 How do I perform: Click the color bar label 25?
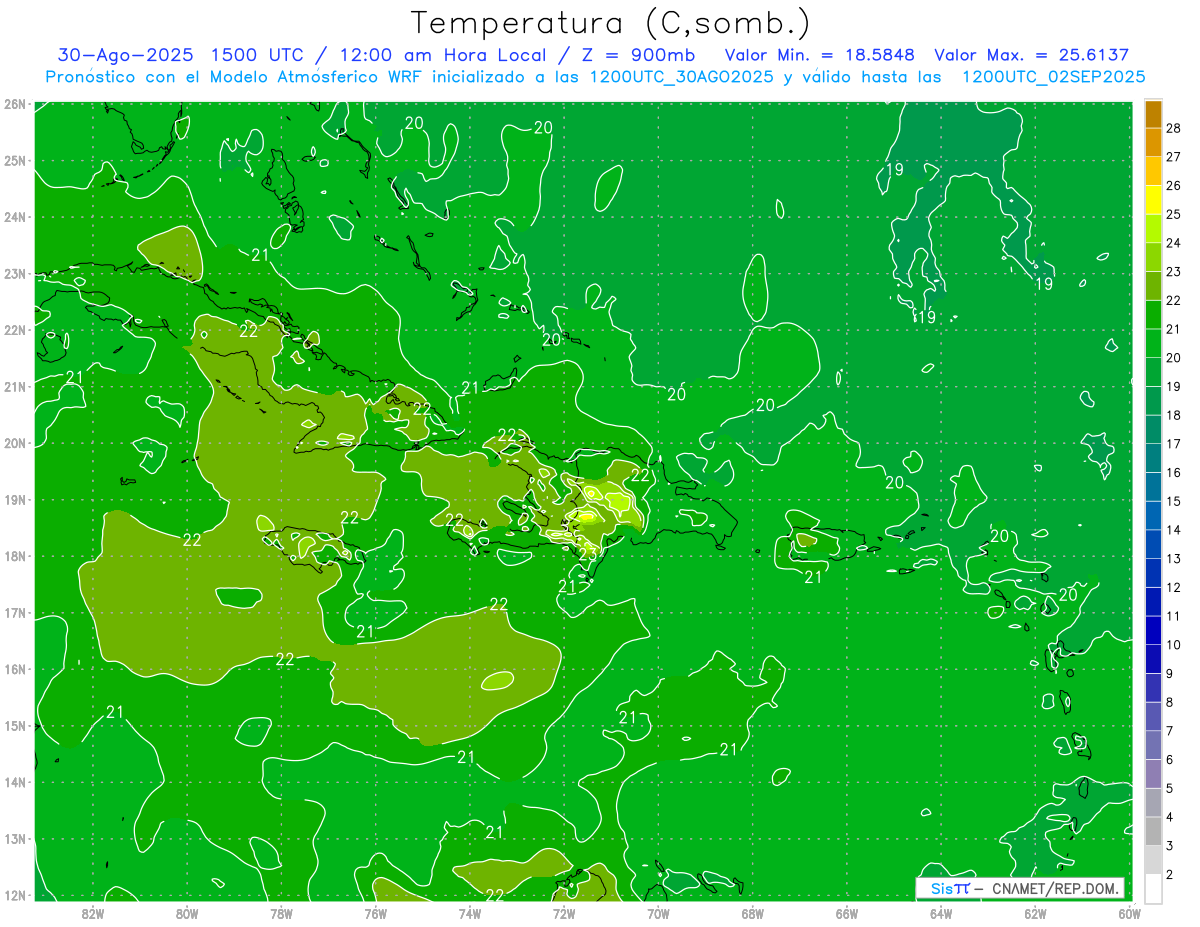click(1174, 214)
